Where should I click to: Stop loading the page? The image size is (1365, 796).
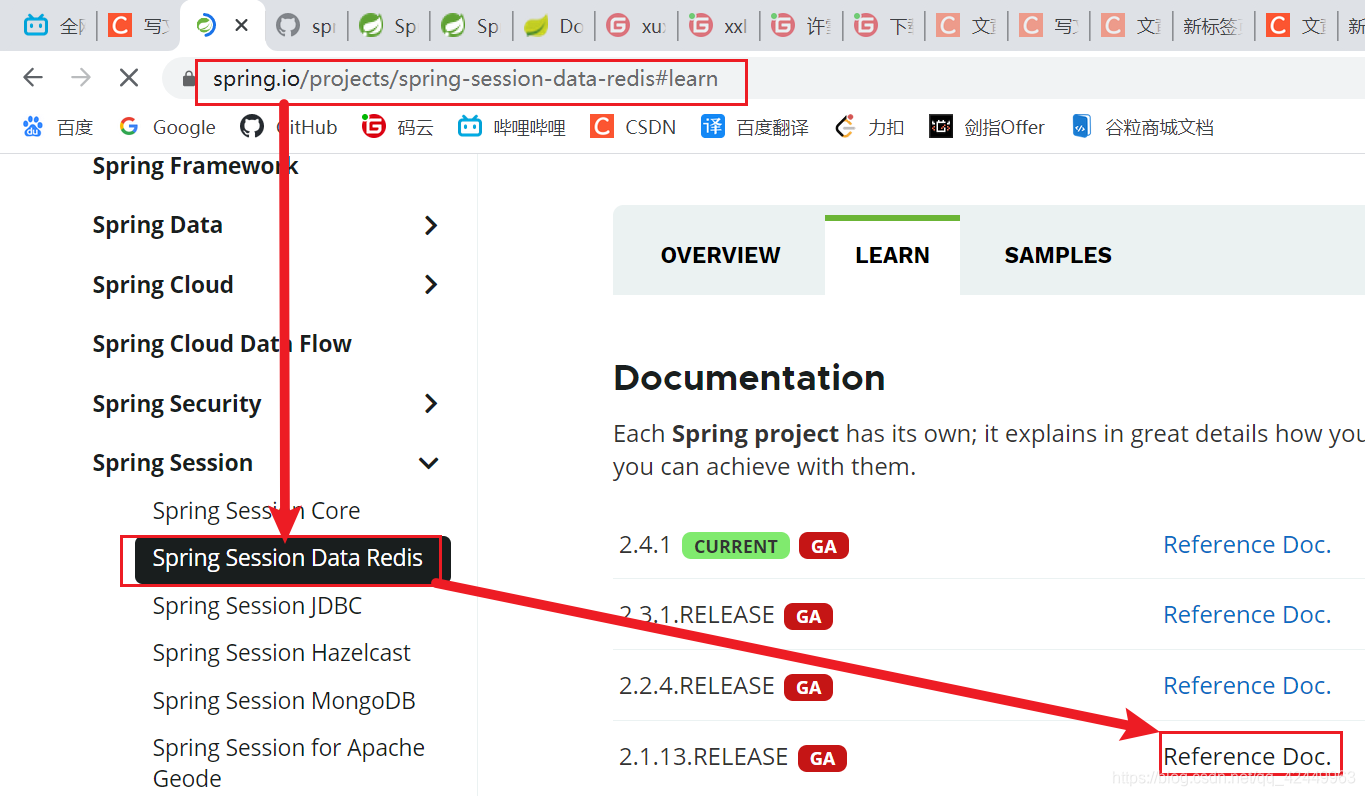click(x=129, y=78)
